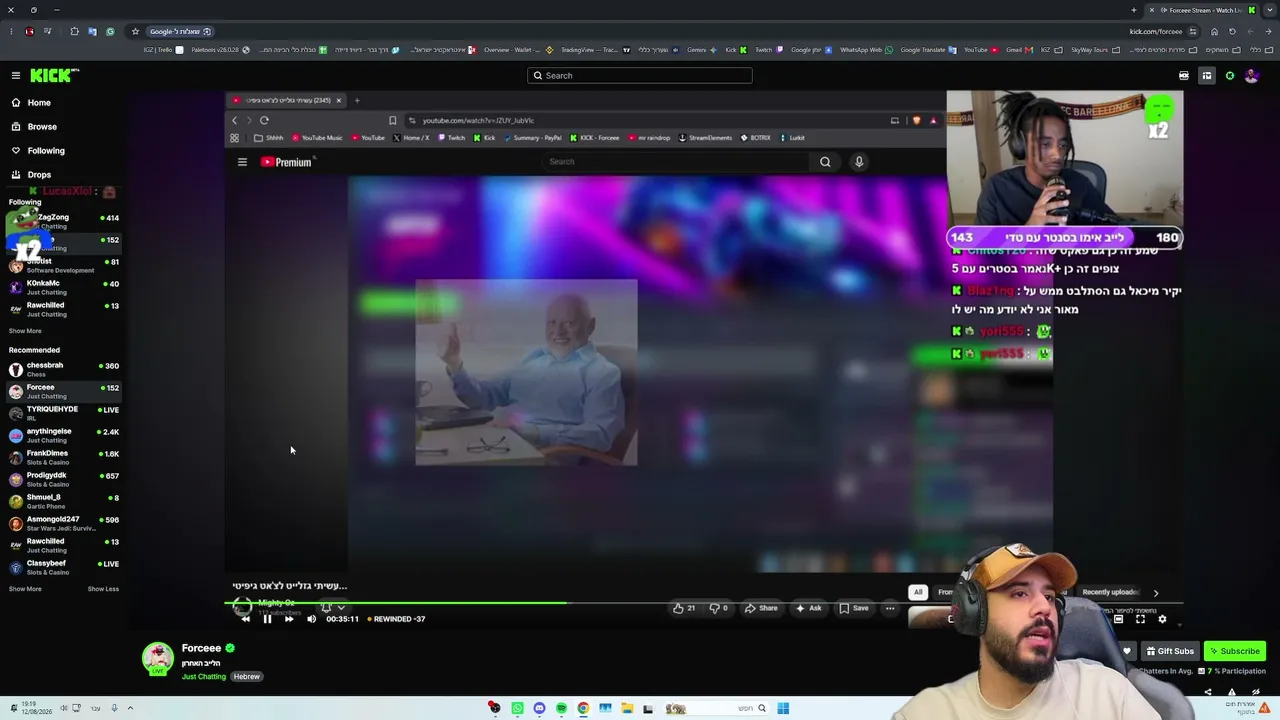Open Following in Kick sidebar
Image resolution: width=1280 pixels, height=720 pixels.
pos(37,151)
